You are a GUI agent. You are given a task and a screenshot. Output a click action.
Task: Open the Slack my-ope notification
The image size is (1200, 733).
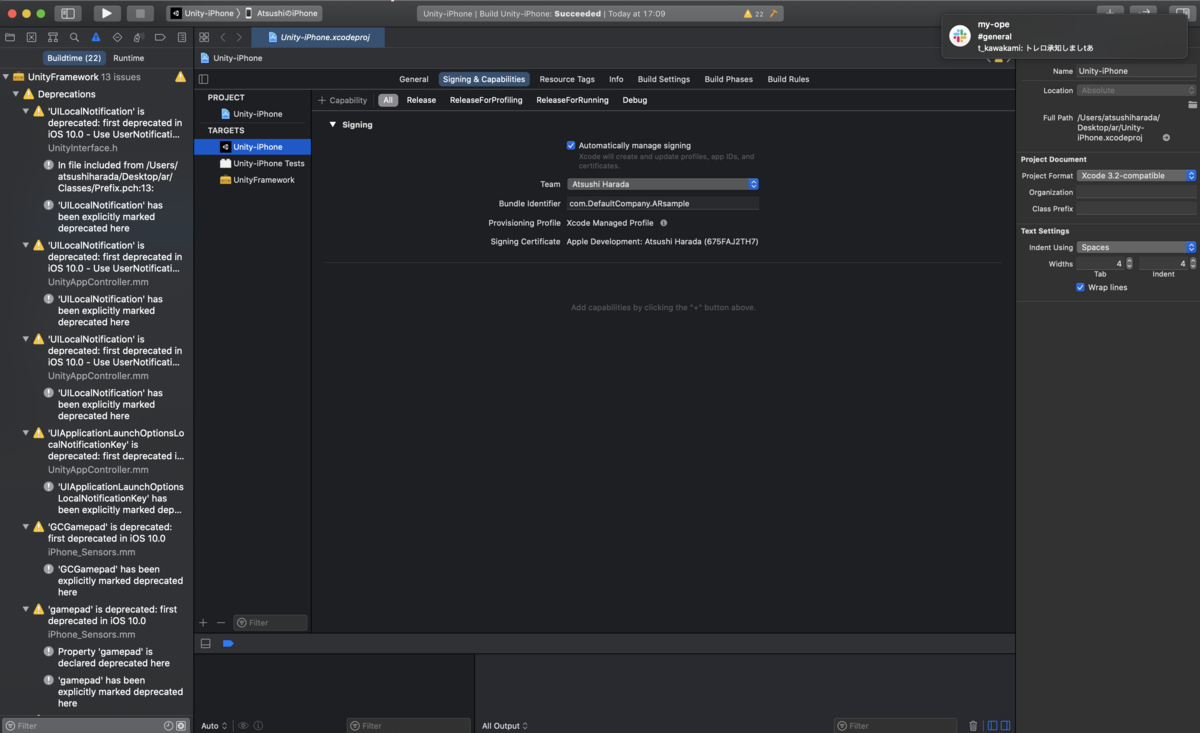click(1064, 36)
